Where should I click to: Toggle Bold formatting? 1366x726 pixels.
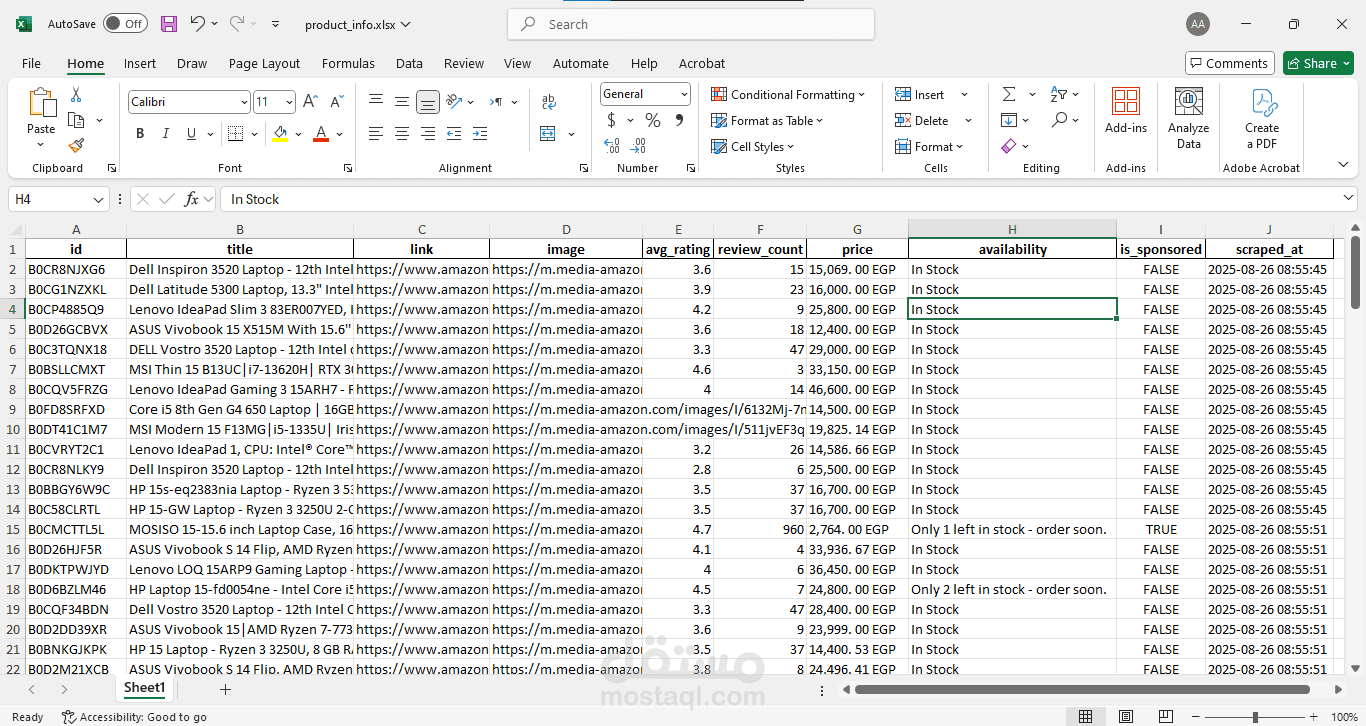coord(140,134)
